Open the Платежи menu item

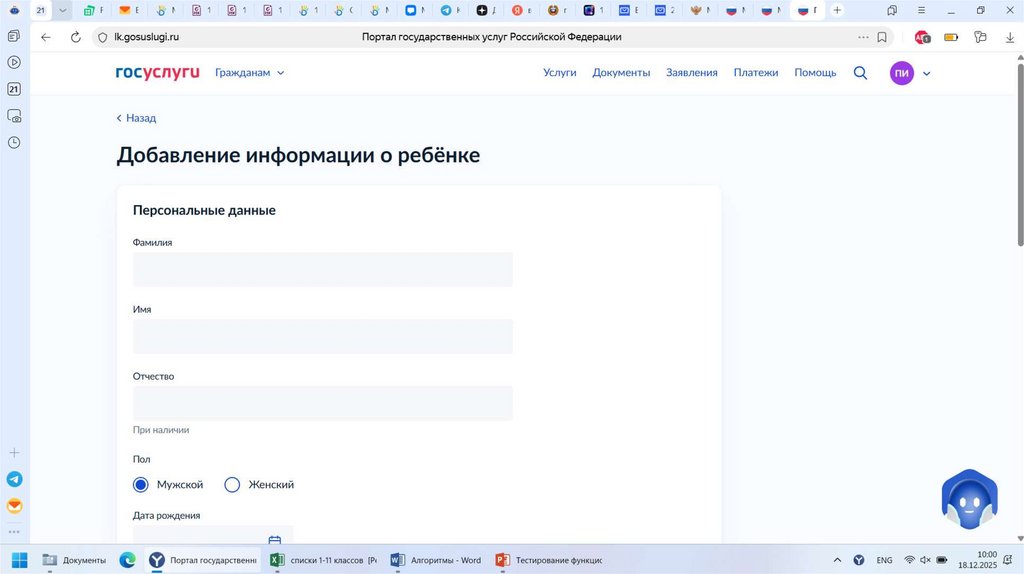755,73
